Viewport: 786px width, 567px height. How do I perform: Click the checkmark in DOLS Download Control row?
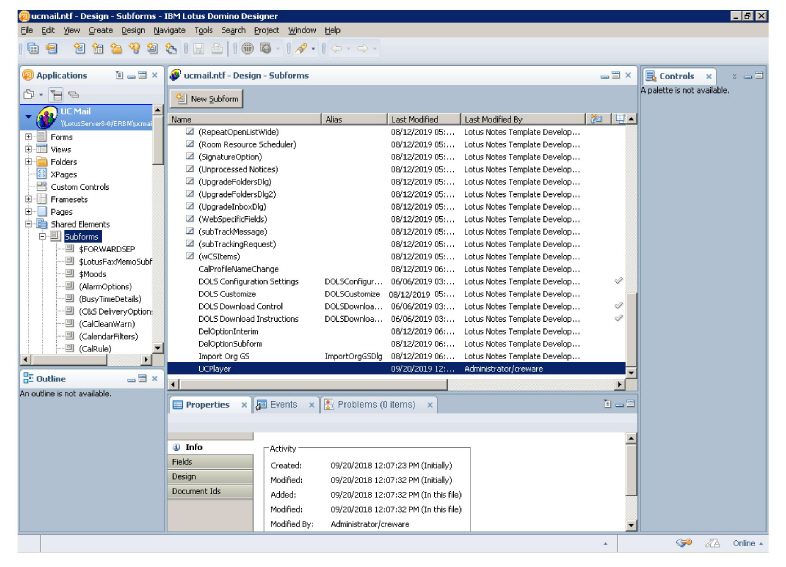coord(619,306)
